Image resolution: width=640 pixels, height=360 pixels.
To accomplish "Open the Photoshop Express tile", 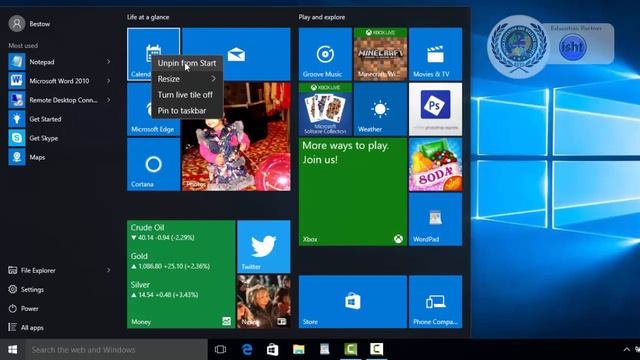I will pyautogui.click(x=436, y=109).
